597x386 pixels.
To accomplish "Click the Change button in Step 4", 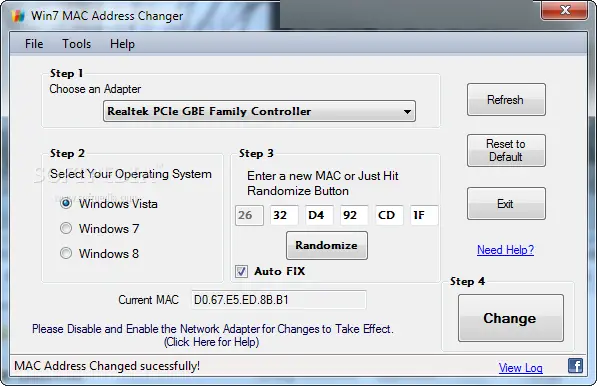I will pos(511,318).
